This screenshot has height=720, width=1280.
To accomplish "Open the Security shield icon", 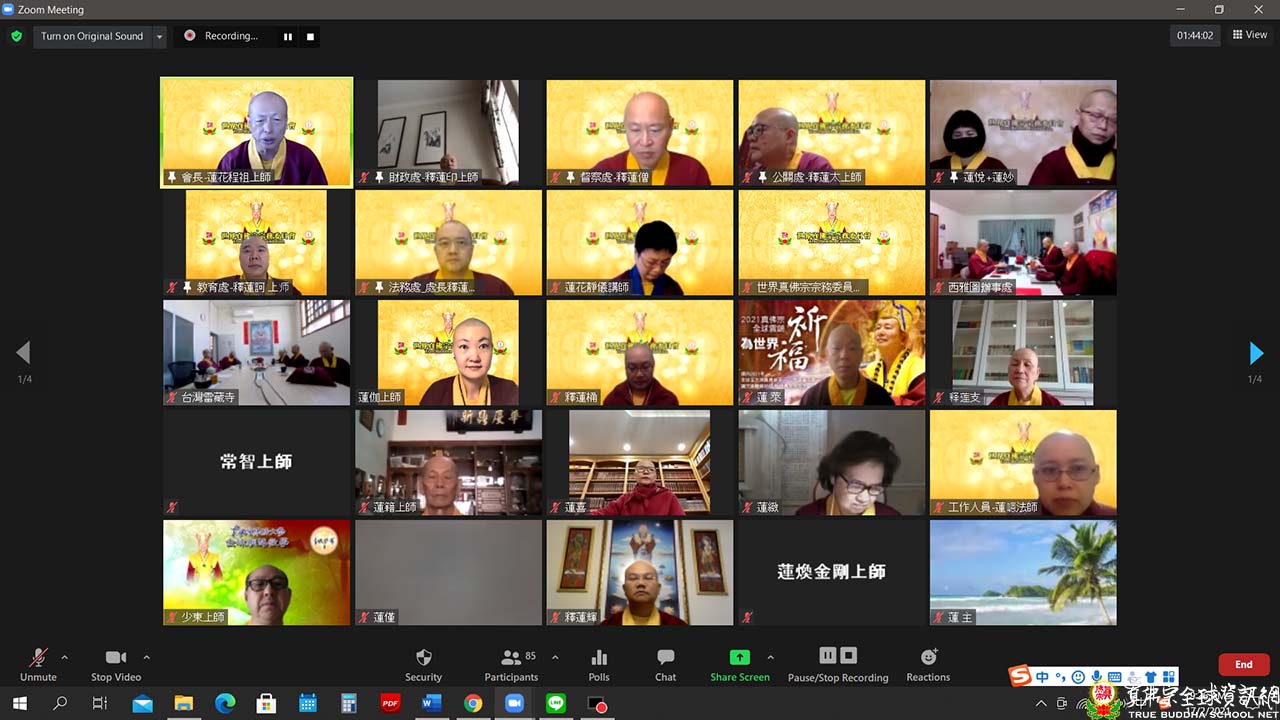I will coord(423,658).
